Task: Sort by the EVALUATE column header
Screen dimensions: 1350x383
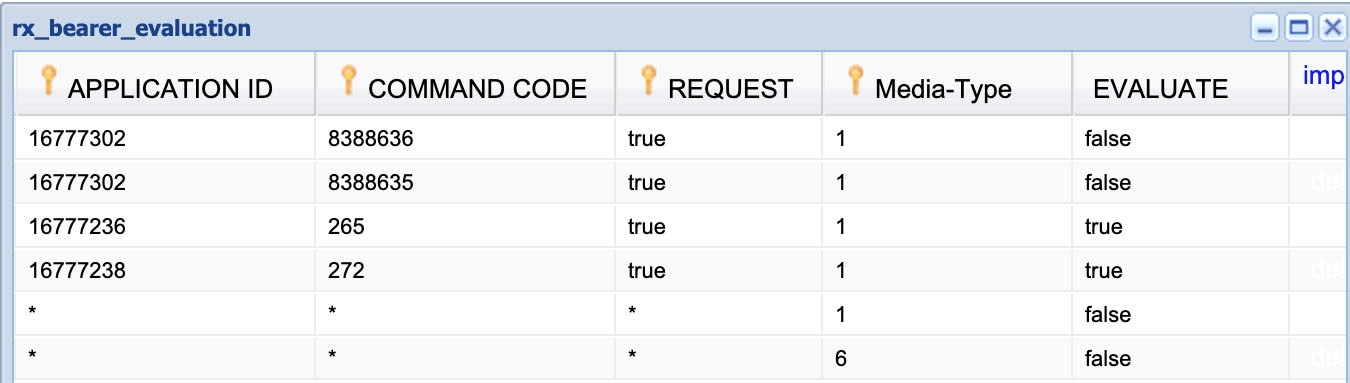Action: [x=1160, y=89]
